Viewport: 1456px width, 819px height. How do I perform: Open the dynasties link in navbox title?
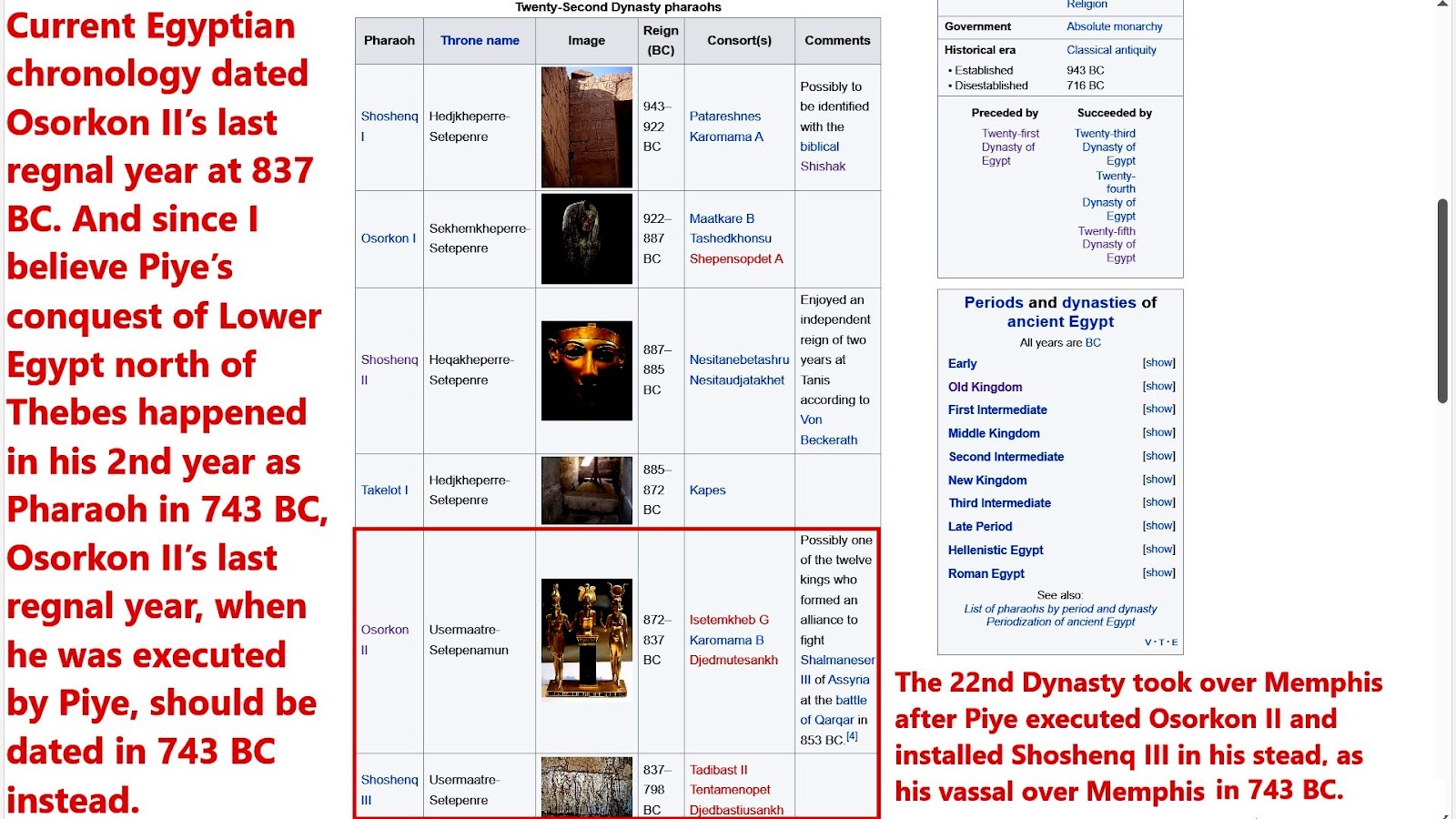pos(1099,302)
